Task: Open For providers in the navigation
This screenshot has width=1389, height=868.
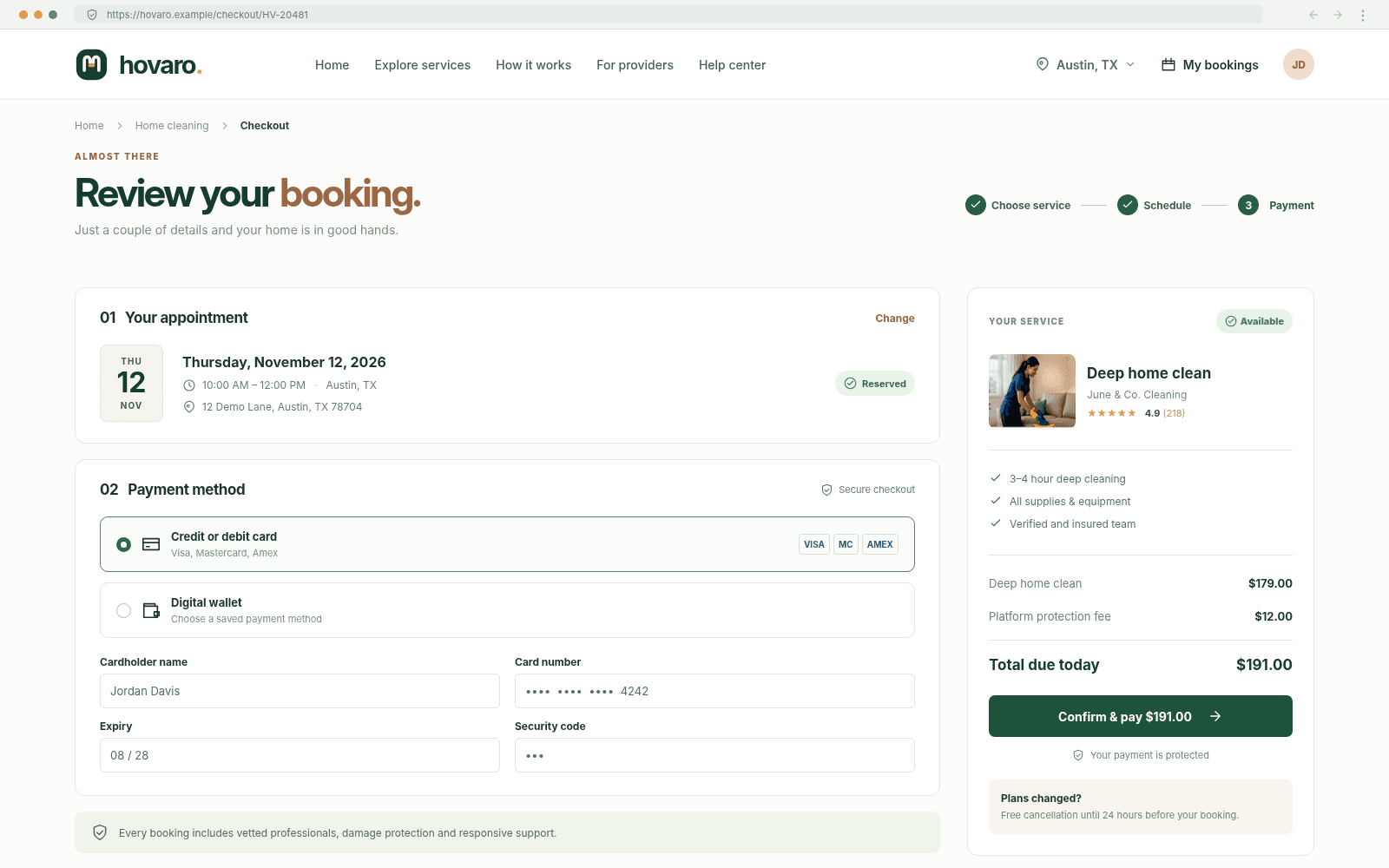Action: (x=635, y=65)
